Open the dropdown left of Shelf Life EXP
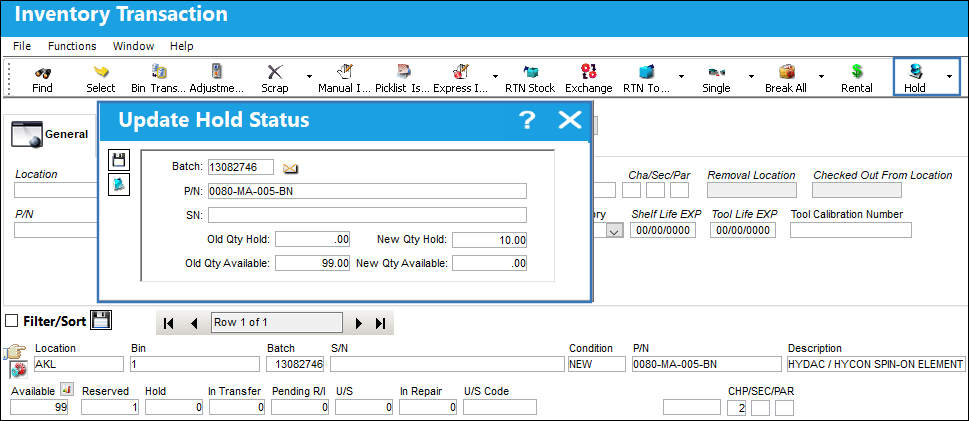969x421 pixels. (614, 231)
